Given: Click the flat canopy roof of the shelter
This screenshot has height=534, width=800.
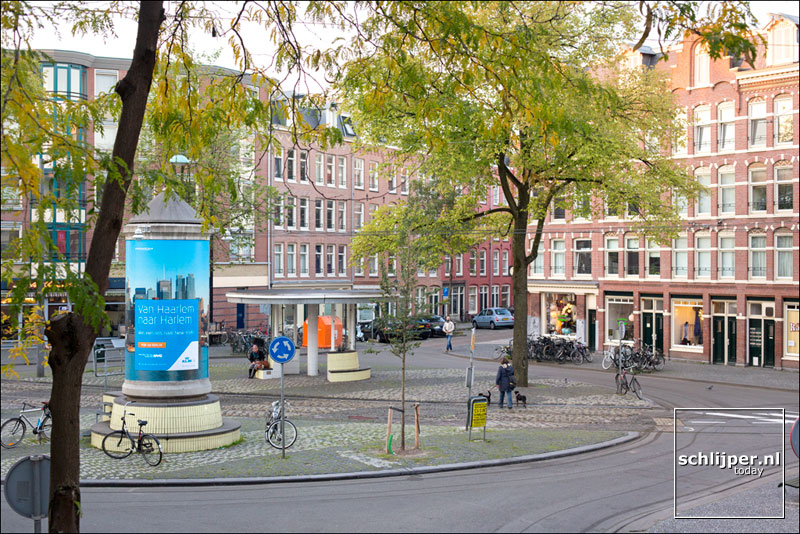Looking at the screenshot, I should 300,297.
